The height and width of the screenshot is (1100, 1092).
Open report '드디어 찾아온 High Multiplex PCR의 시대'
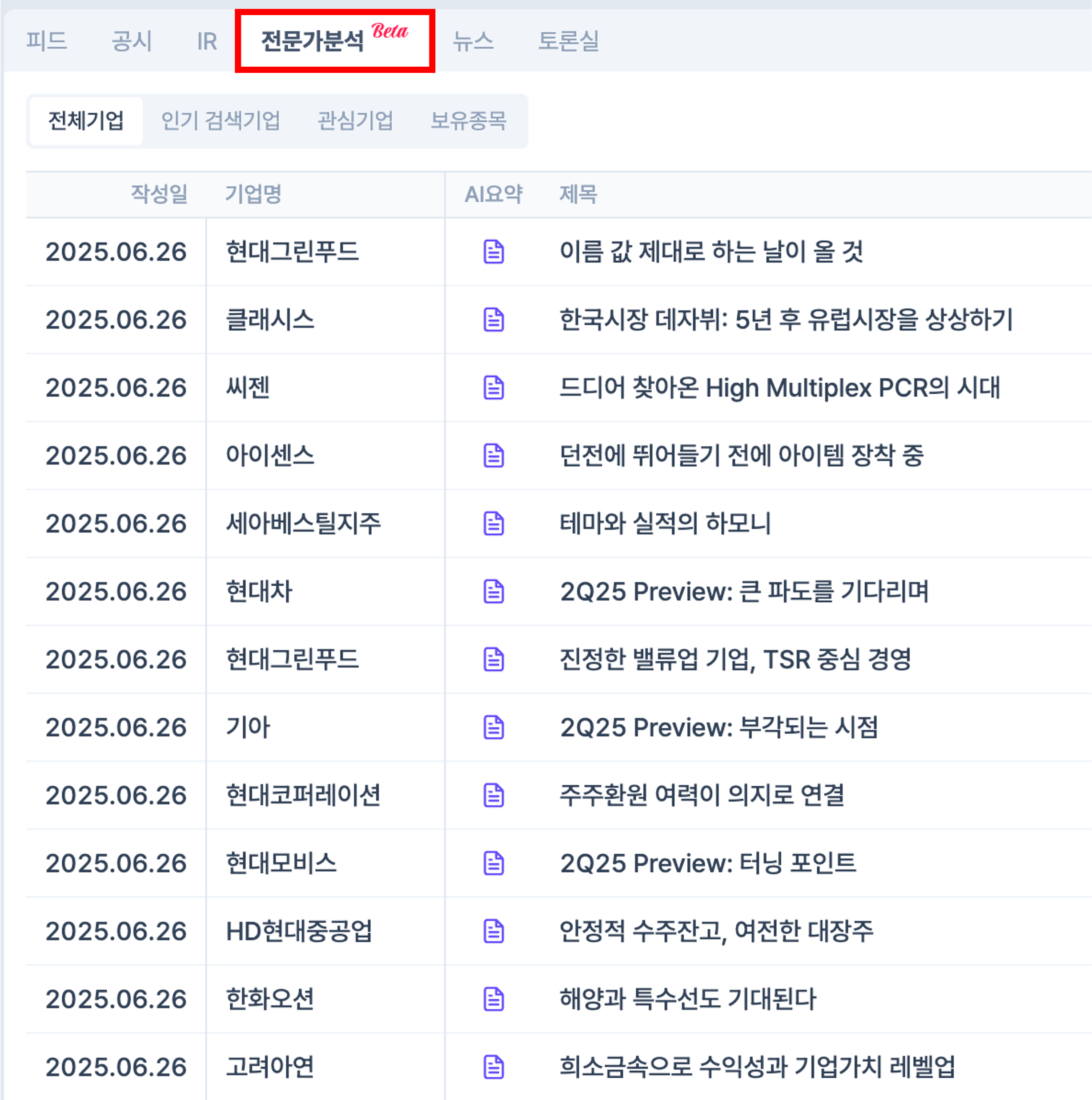point(779,388)
